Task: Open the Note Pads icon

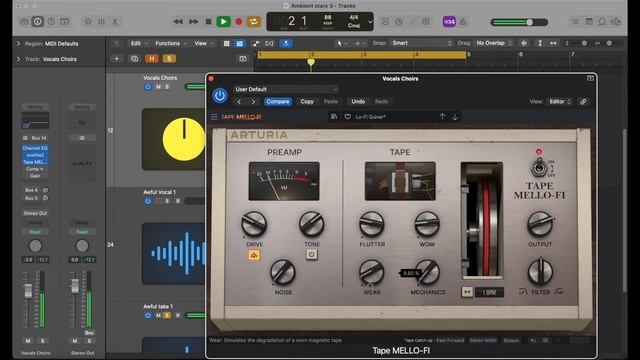Action: pos(589,22)
